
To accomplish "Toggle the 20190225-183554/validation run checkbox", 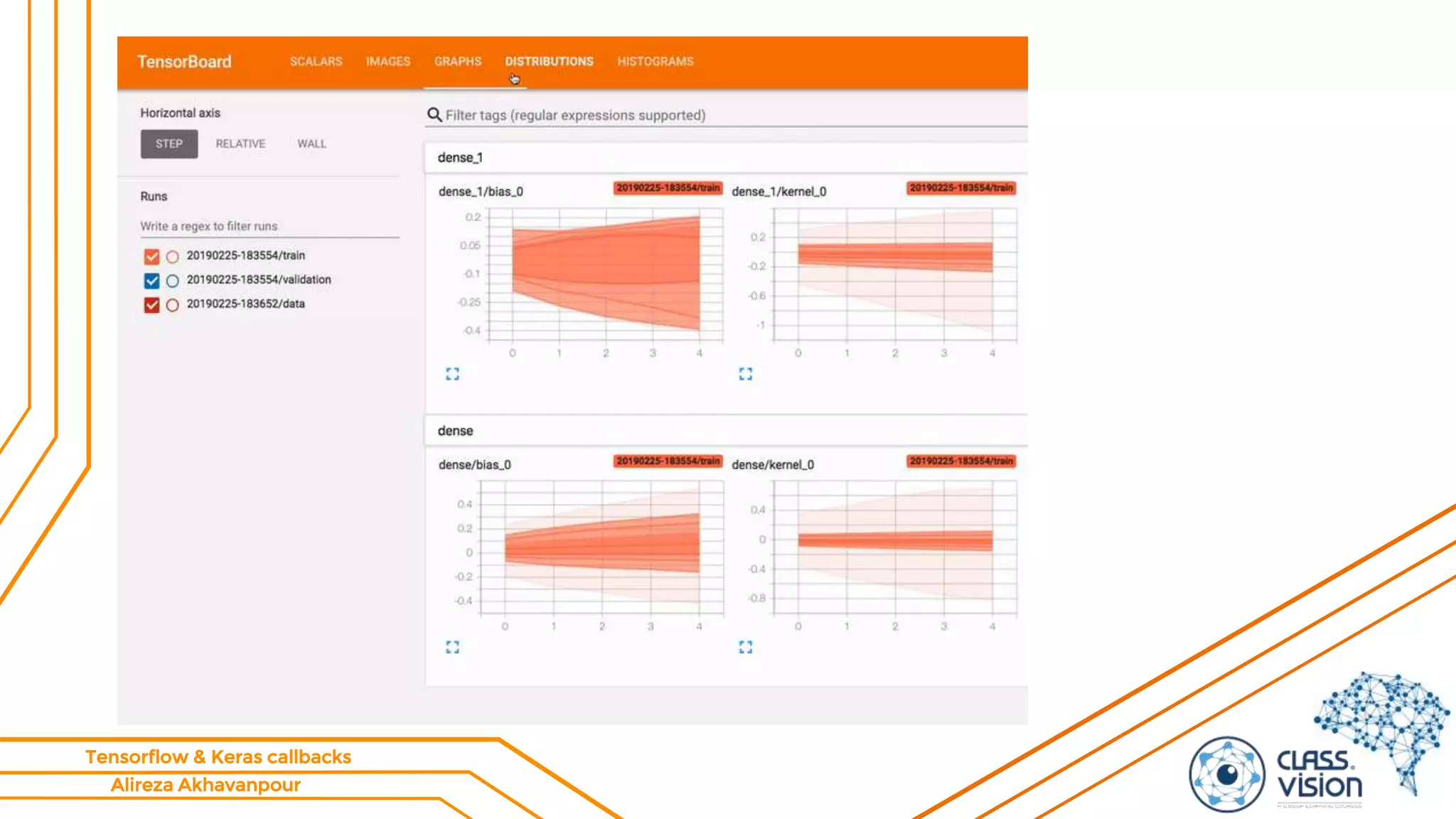I will click(151, 281).
